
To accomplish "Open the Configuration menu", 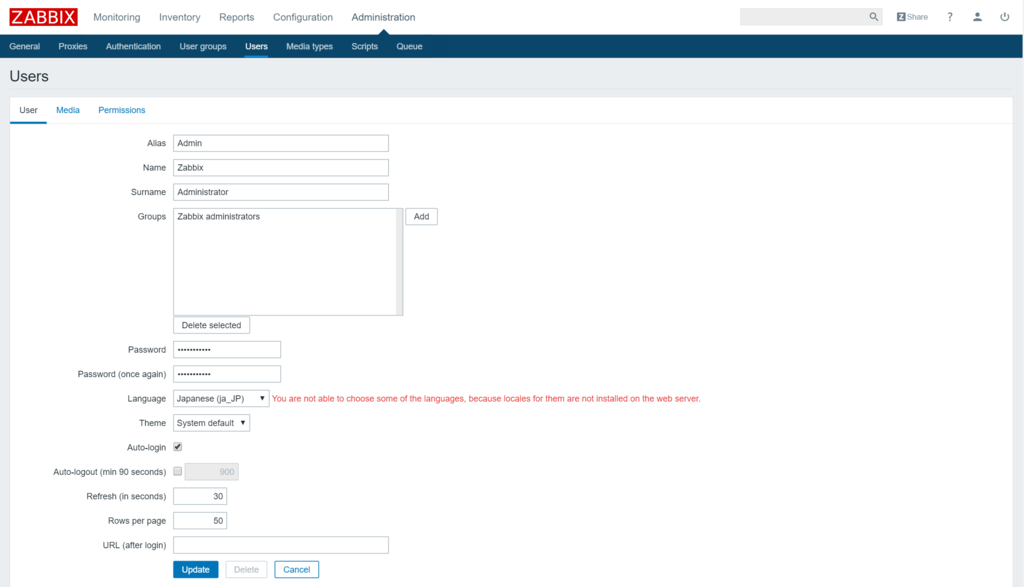I will (302, 17).
